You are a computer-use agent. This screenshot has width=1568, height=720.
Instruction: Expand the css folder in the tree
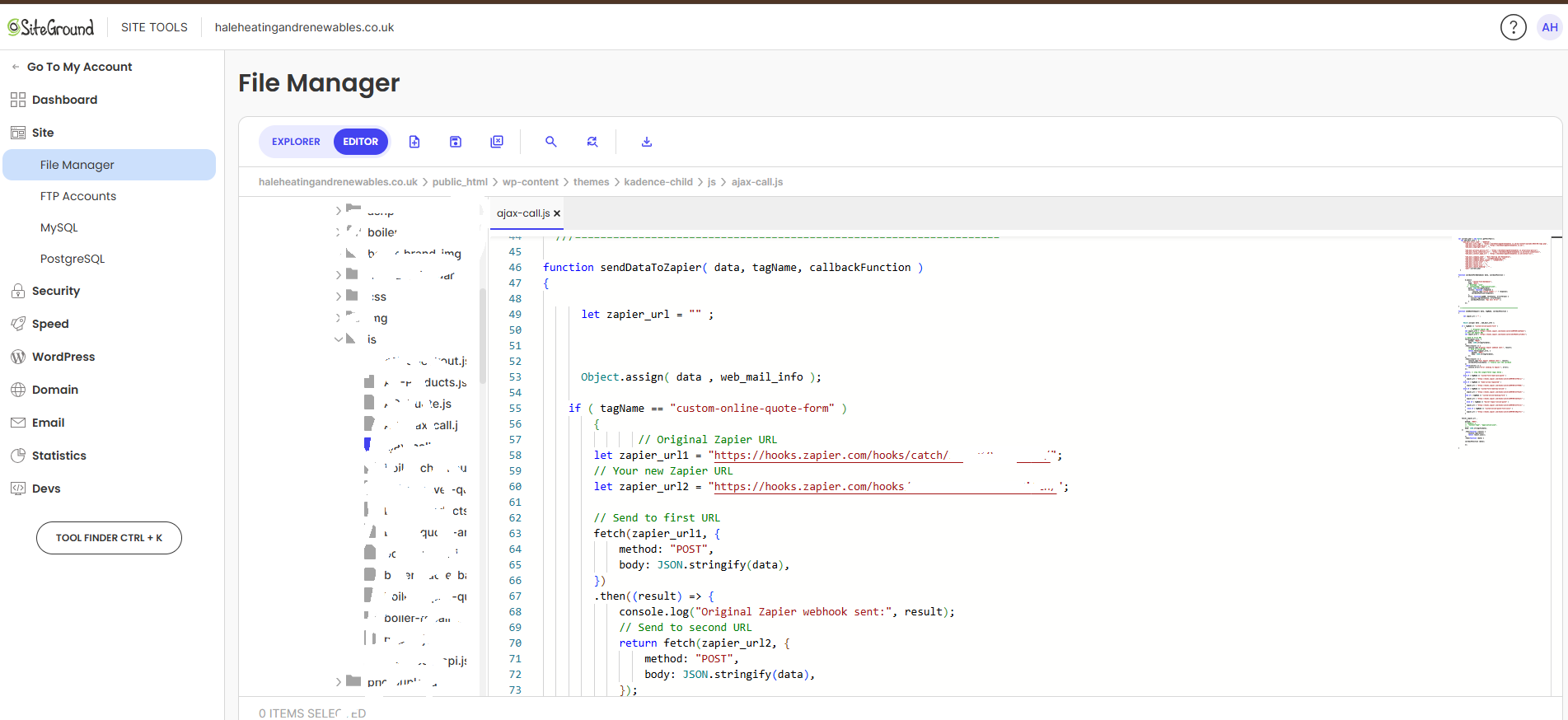pyautogui.click(x=339, y=297)
